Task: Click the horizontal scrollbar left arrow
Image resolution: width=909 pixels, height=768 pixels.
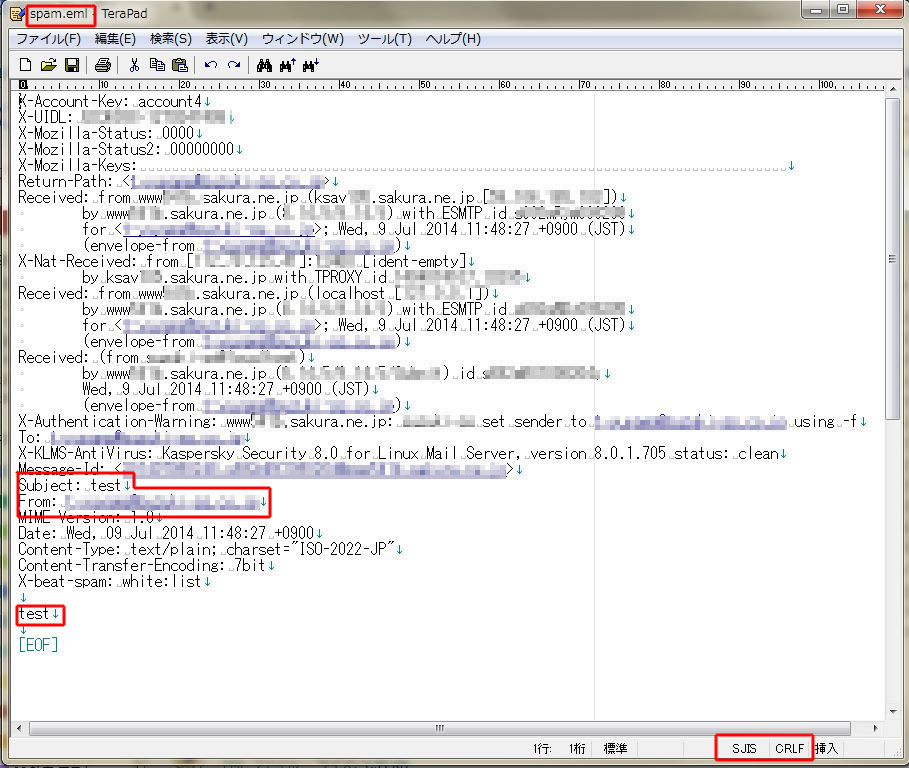Action: pyautogui.click(x=20, y=728)
